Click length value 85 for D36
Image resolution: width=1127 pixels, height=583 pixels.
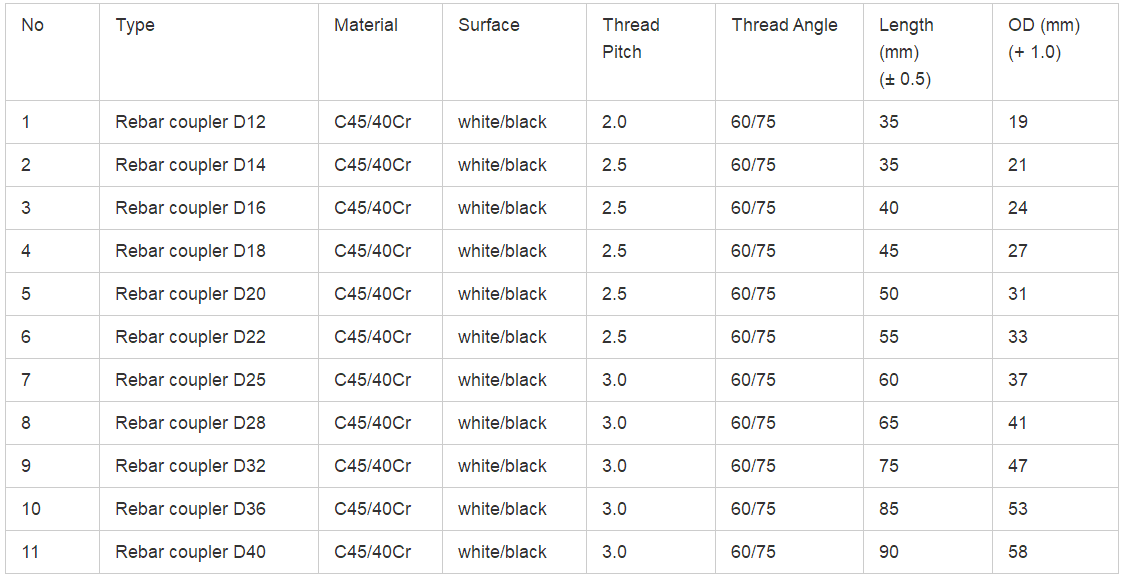click(889, 509)
